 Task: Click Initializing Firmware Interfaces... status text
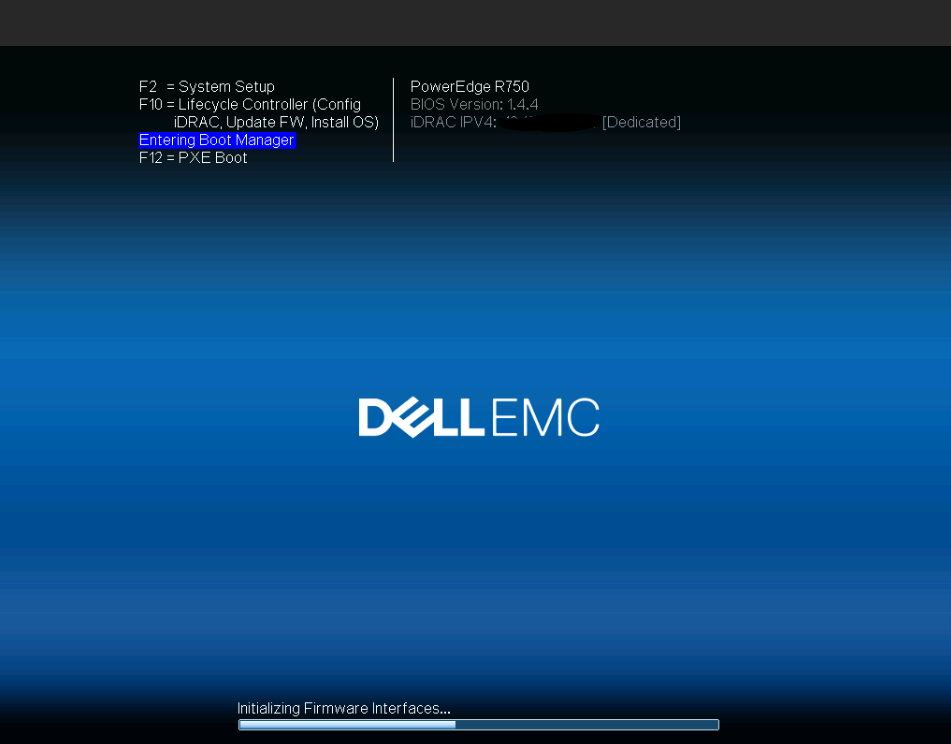[x=344, y=708]
